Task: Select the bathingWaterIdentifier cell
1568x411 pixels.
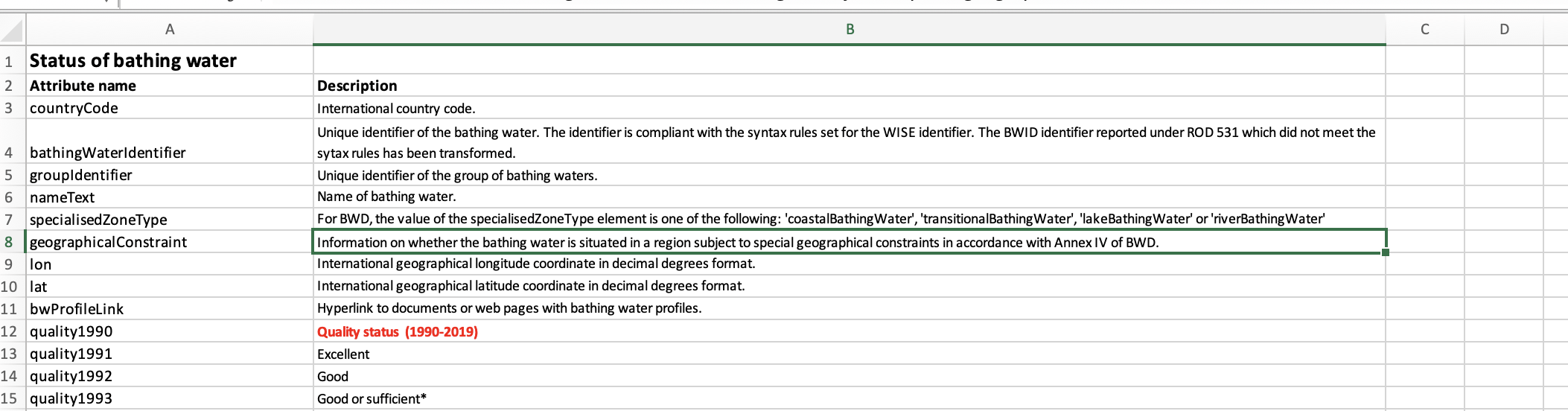Action: pos(108,153)
